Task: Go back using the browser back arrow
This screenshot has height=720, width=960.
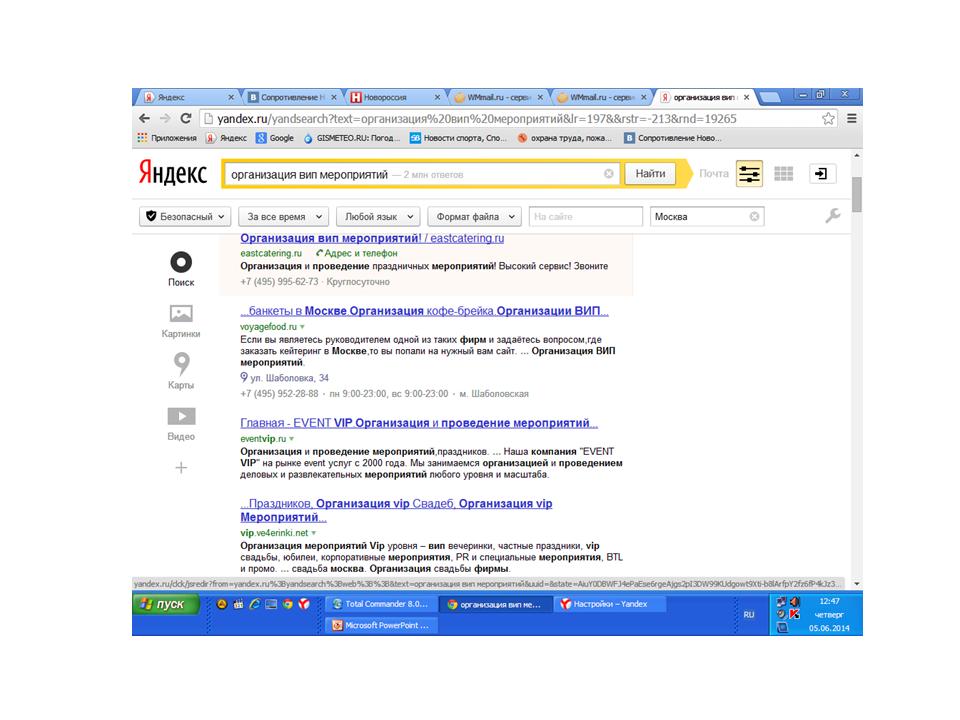Action: coord(144,118)
